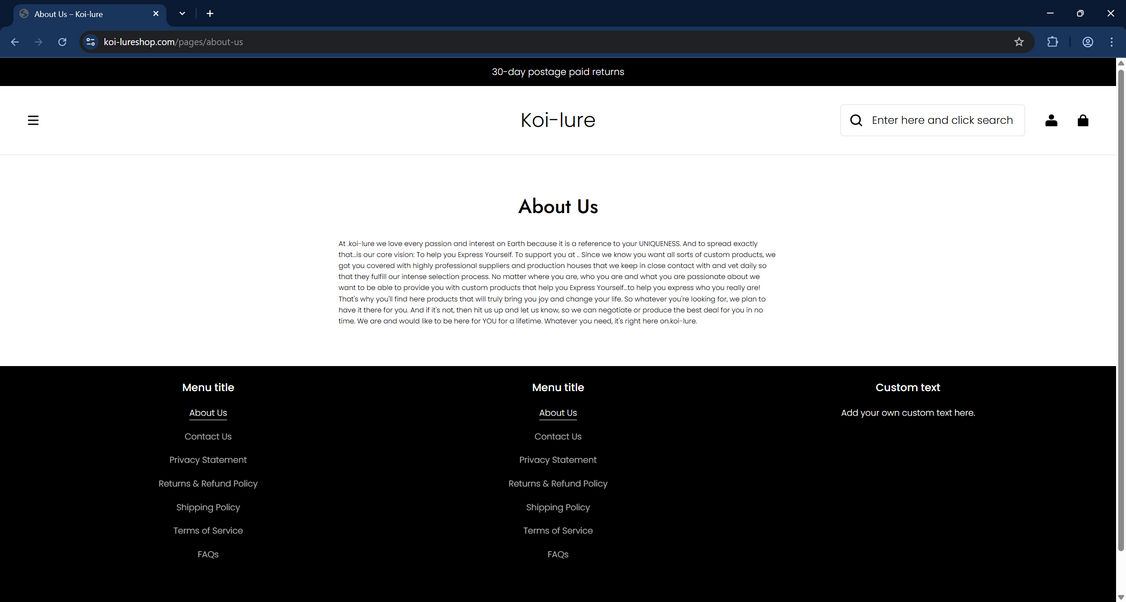Bookmark this page with the star
The image size is (1126, 602).
(1018, 42)
